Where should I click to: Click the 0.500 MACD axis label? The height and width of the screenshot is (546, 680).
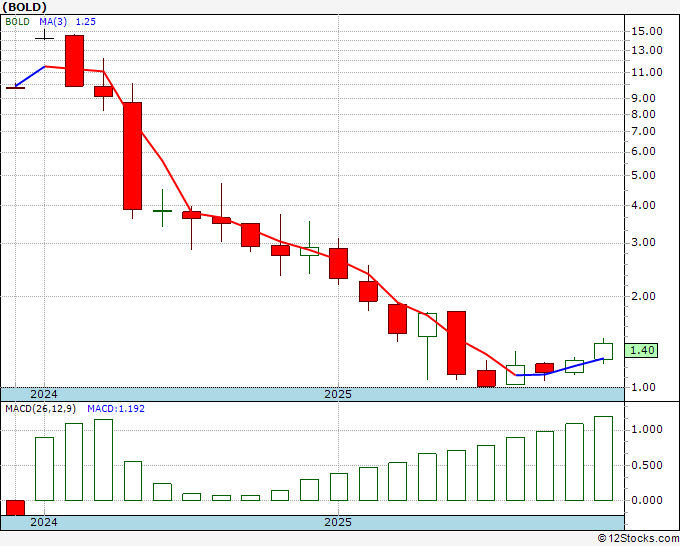pyautogui.click(x=647, y=465)
